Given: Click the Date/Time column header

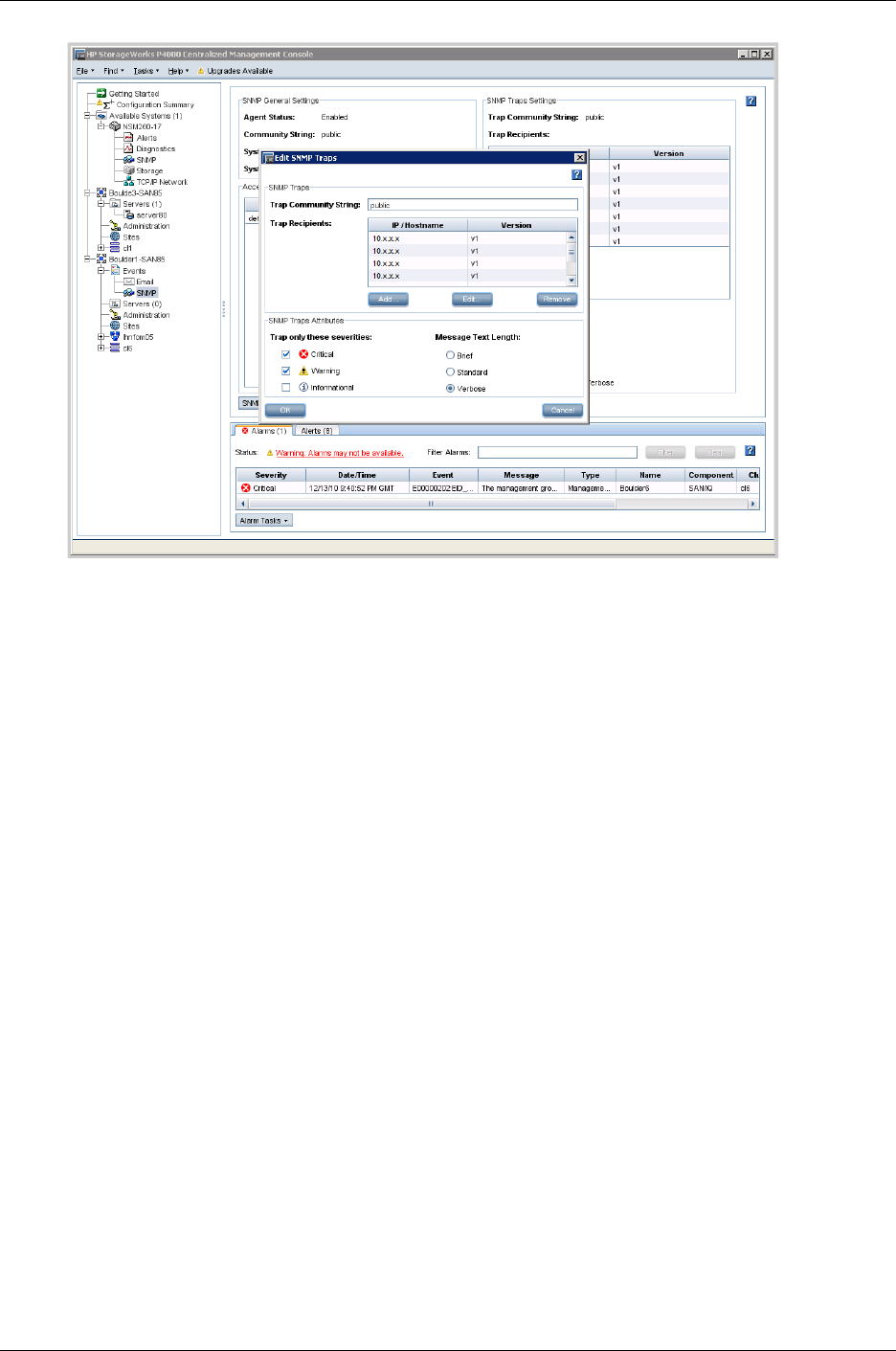Looking at the screenshot, I should pos(357,475).
